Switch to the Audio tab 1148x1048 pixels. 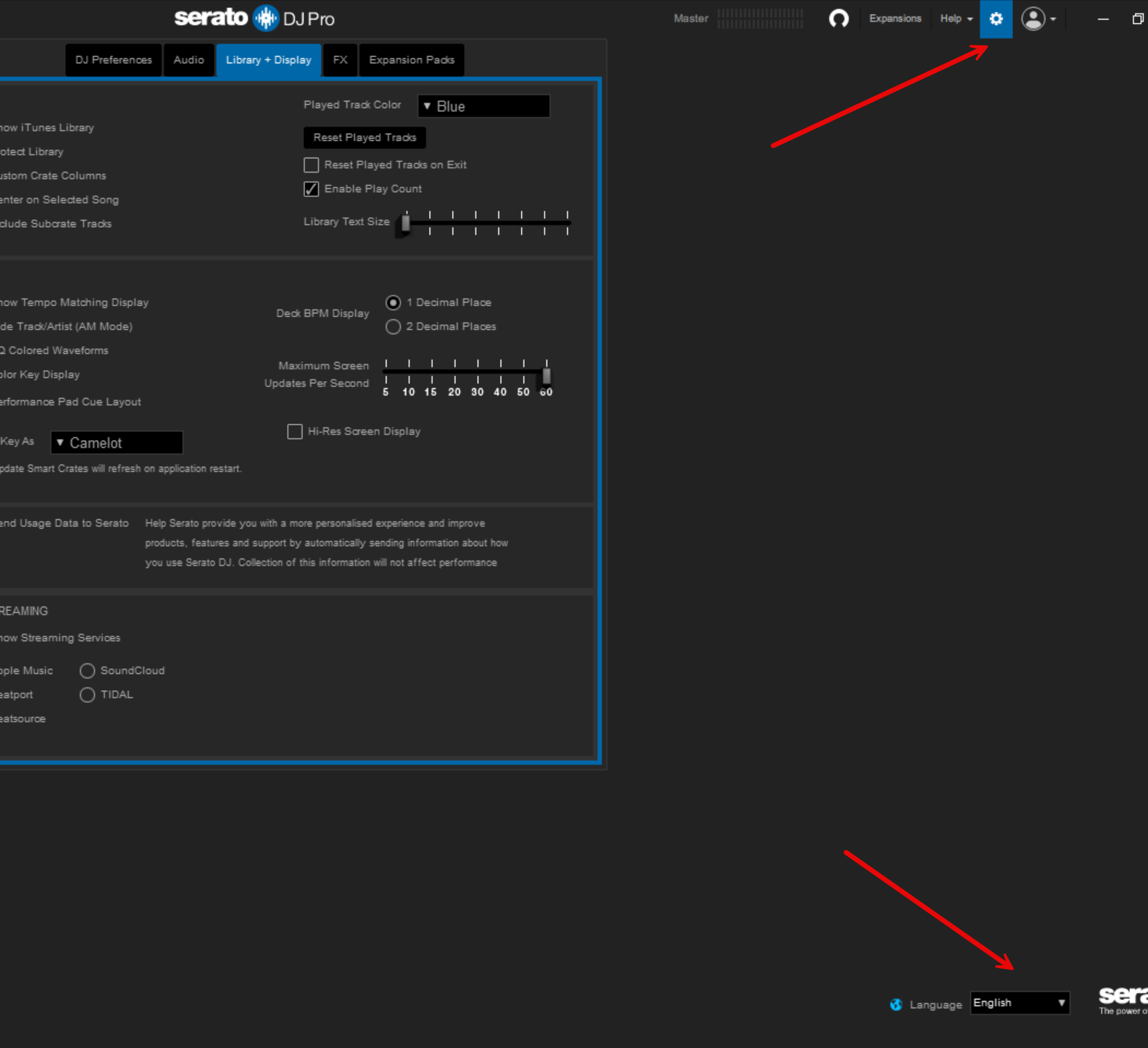188,60
